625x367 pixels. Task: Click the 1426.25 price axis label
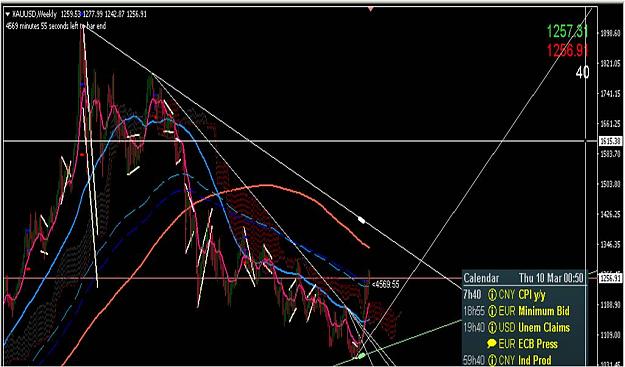click(609, 214)
